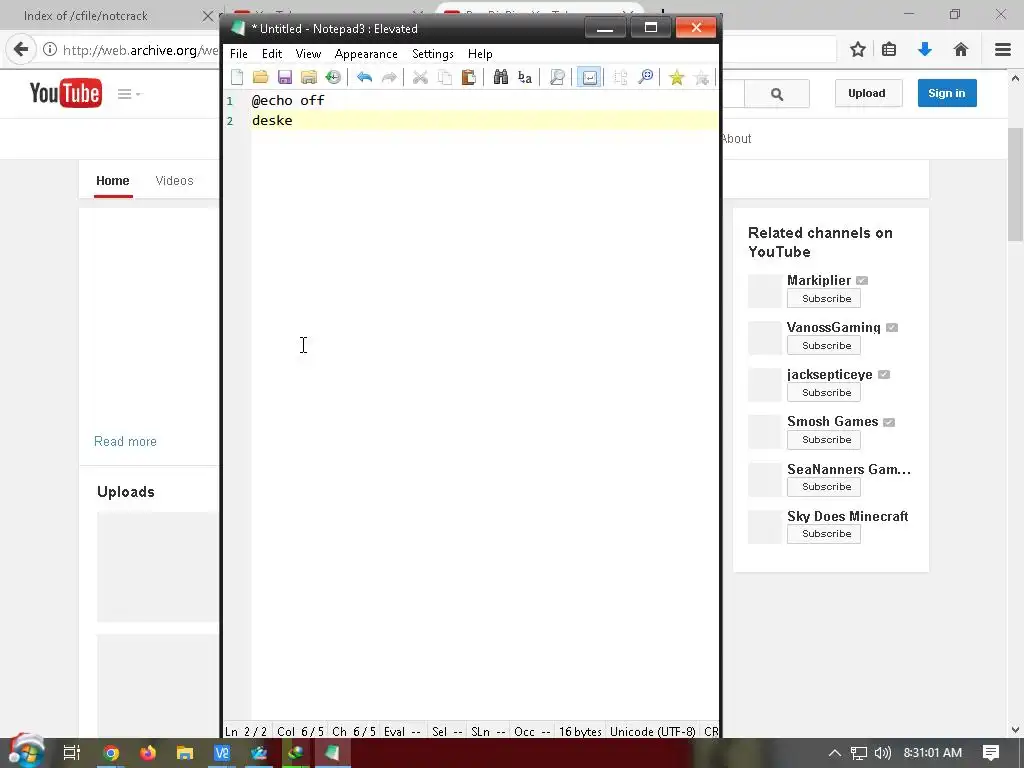Image resolution: width=1024 pixels, height=768 pixels.
Task: Subscribe to the Markiplier channel
Action: 824,298
